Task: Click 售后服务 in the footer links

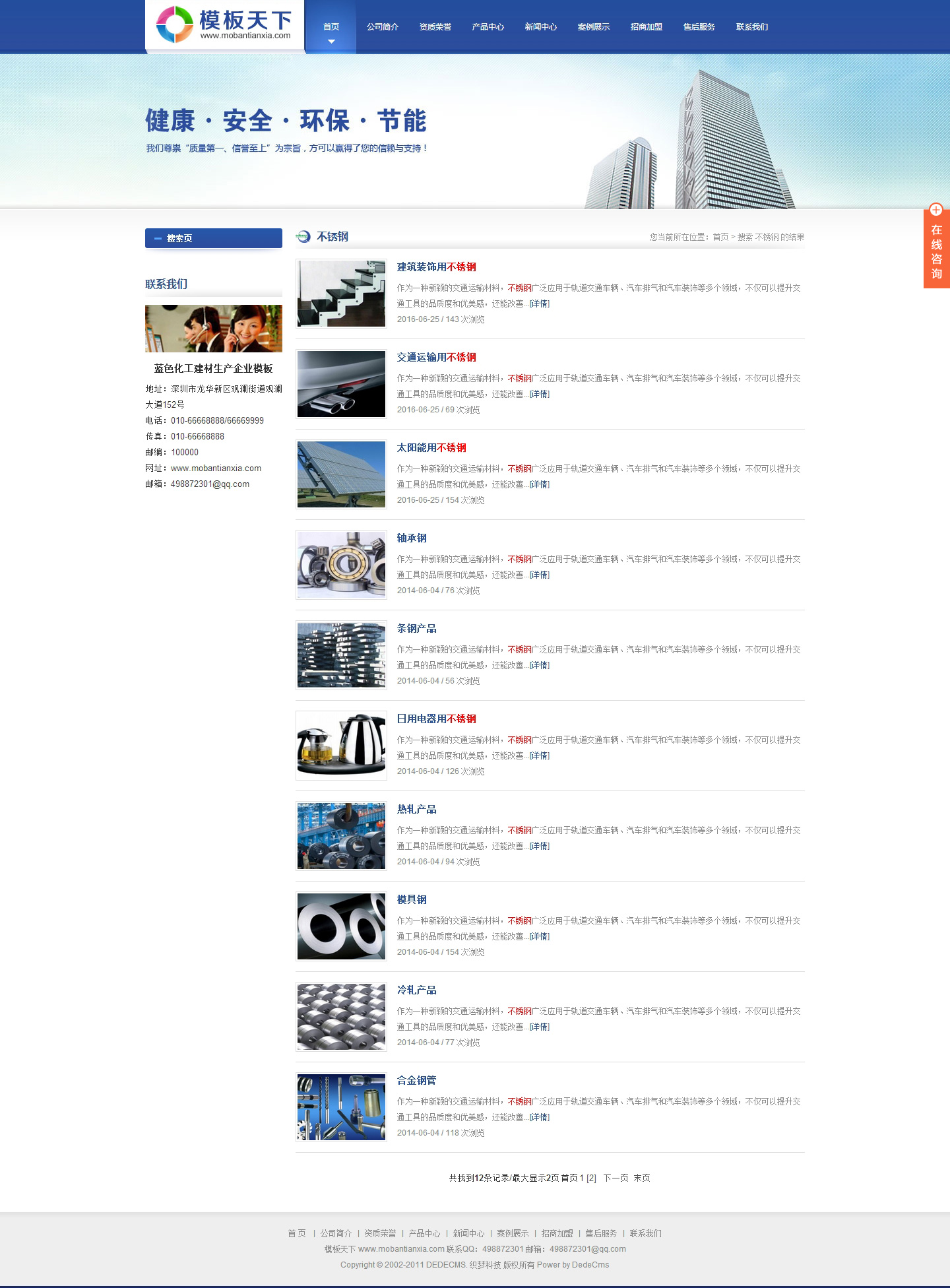Action: click(600, 1233)
